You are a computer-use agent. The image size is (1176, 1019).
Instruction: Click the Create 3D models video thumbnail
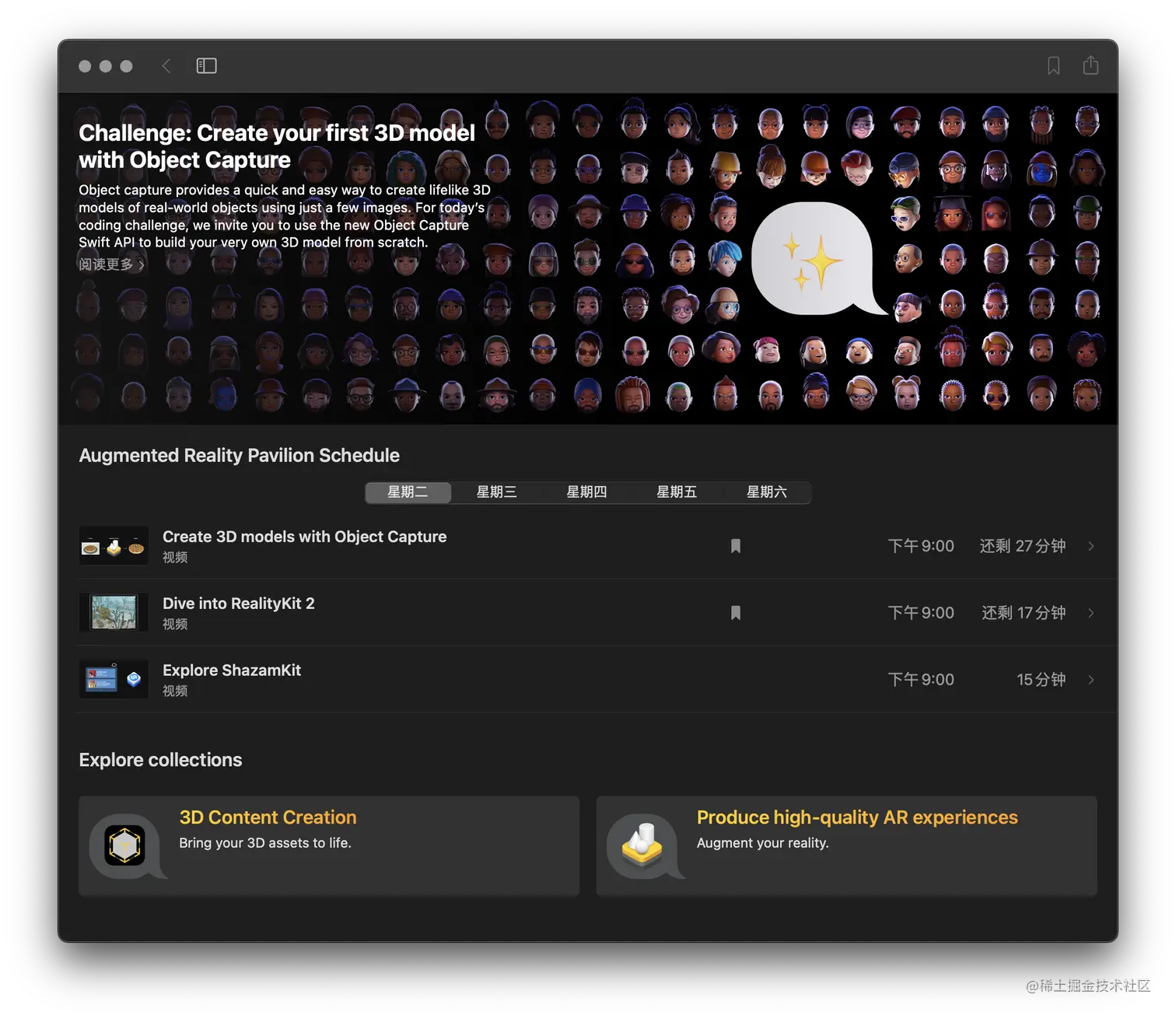114,546
